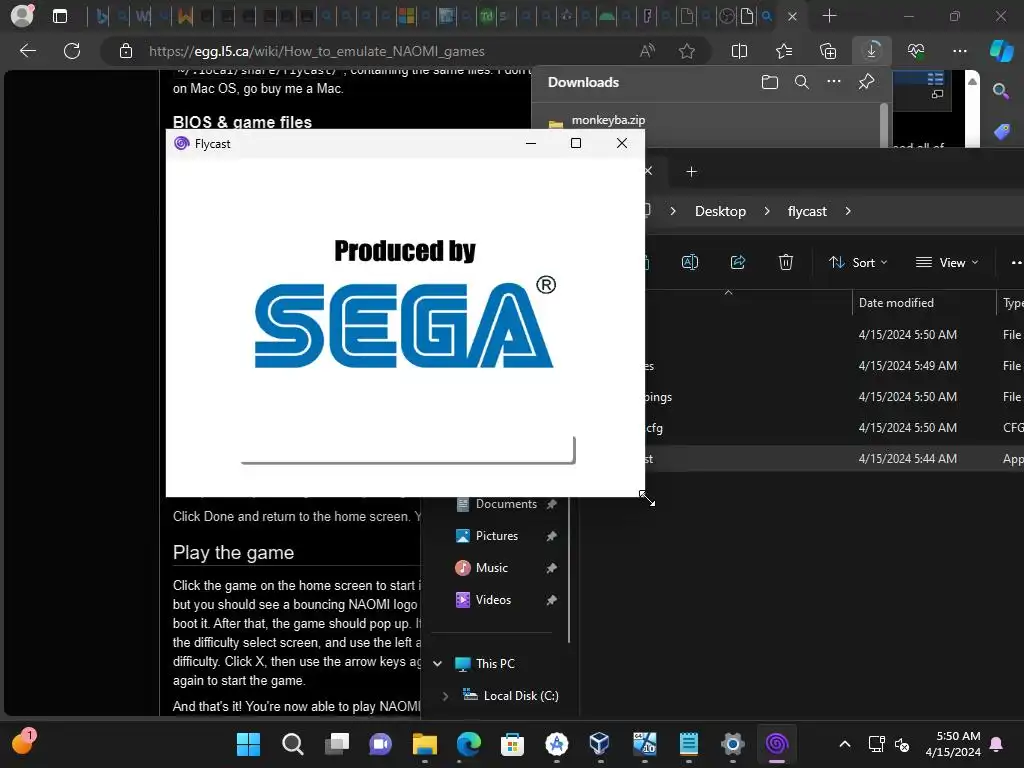Switch to Flycast taskbar icon
Screen dimensions: 1024x768
(x=776, y=744)
